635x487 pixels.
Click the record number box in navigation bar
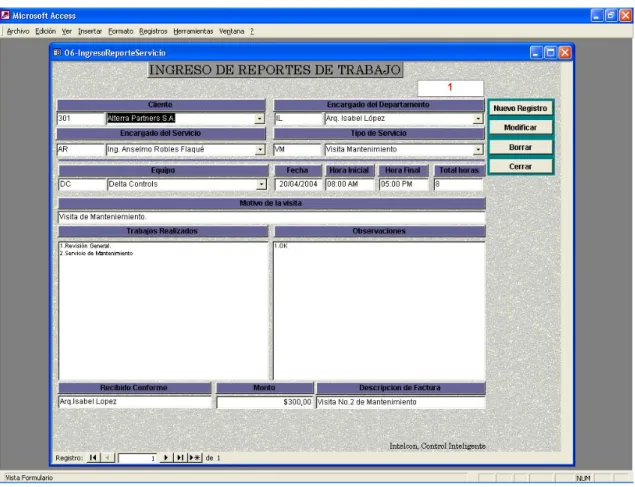click(x=137, y=458)
